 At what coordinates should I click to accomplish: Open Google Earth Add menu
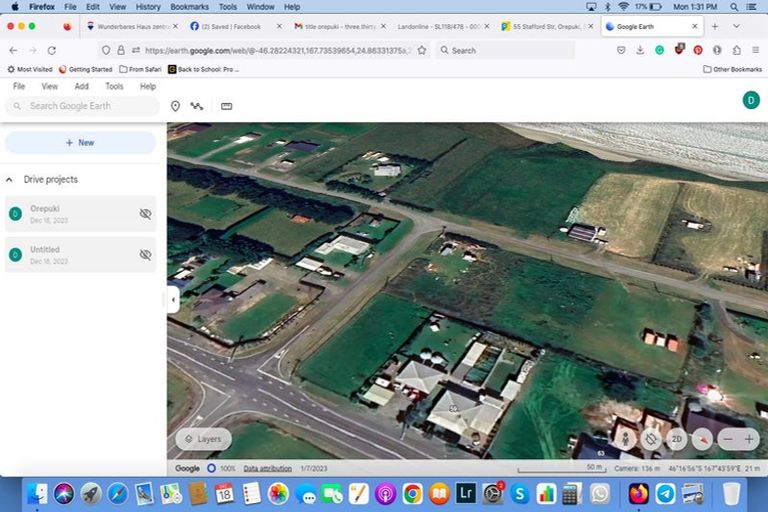click(81, 86)
